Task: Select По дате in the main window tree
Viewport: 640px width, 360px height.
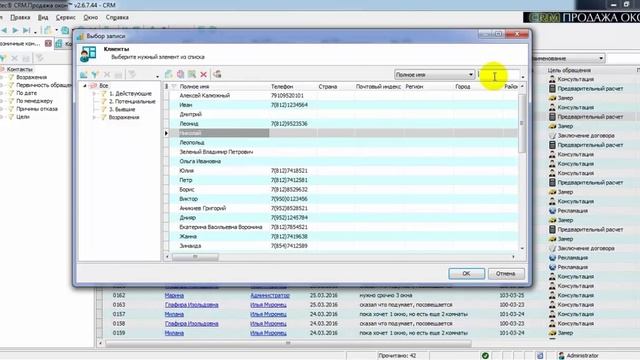Action: [27, 93]
